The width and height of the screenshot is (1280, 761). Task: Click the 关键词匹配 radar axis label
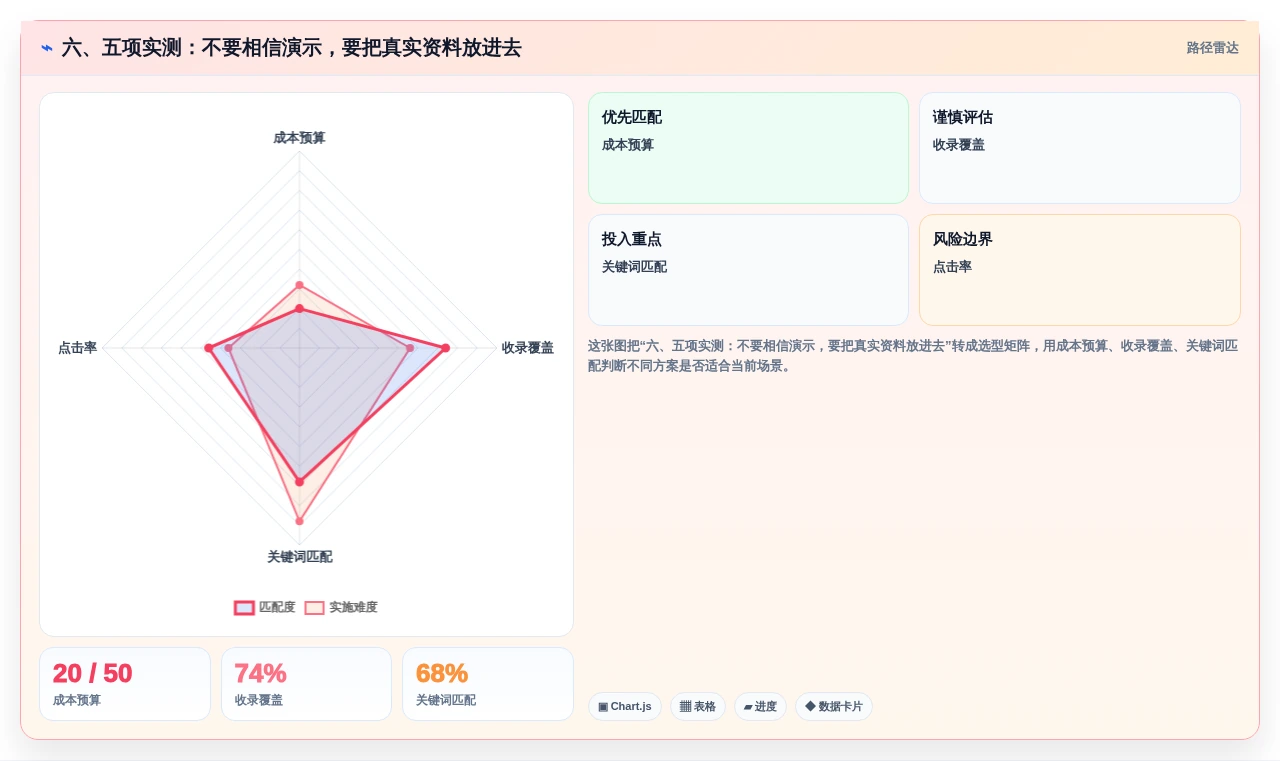point(299,557)
